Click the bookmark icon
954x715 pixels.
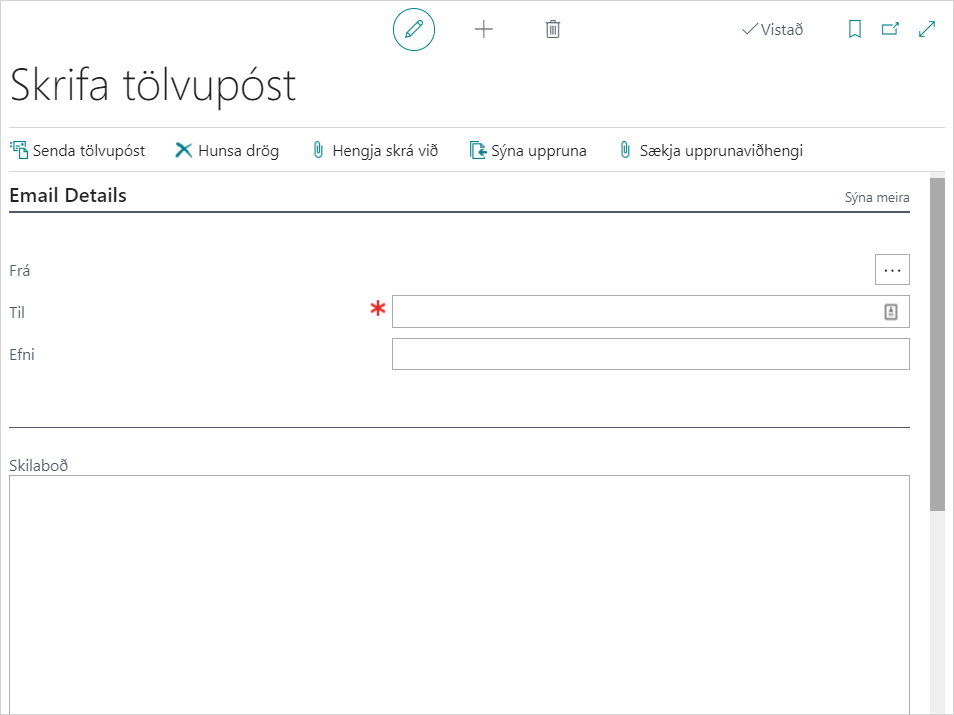pos(854,29)
